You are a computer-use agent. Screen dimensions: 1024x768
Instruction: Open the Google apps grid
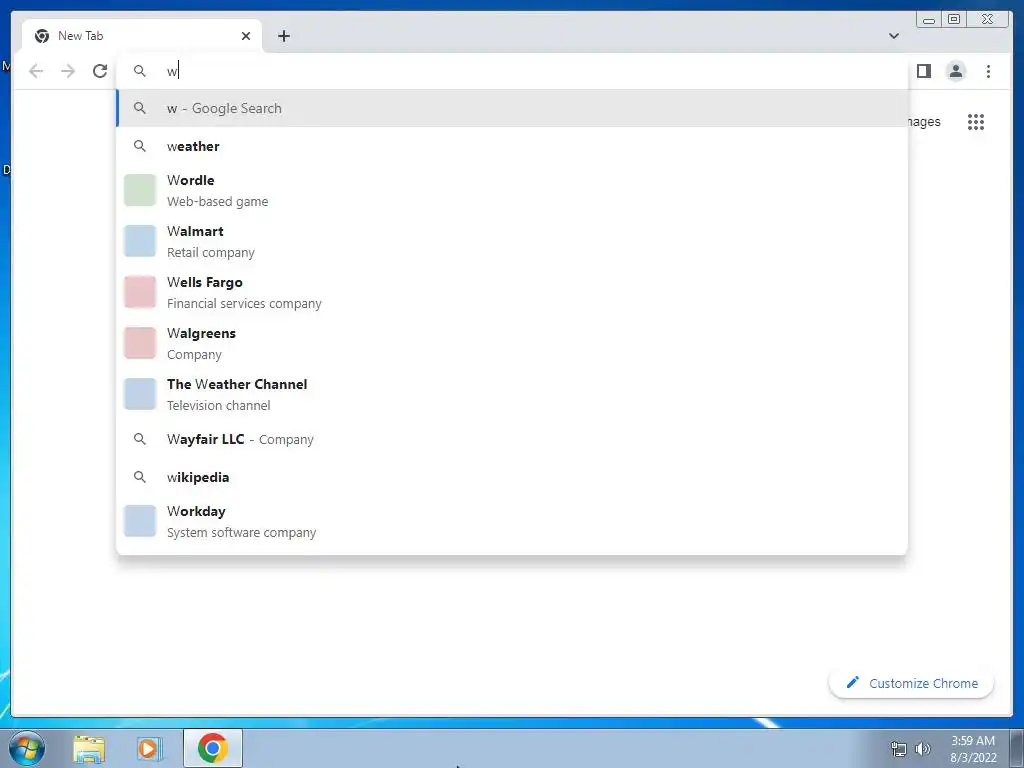click(x=976, y=121)
